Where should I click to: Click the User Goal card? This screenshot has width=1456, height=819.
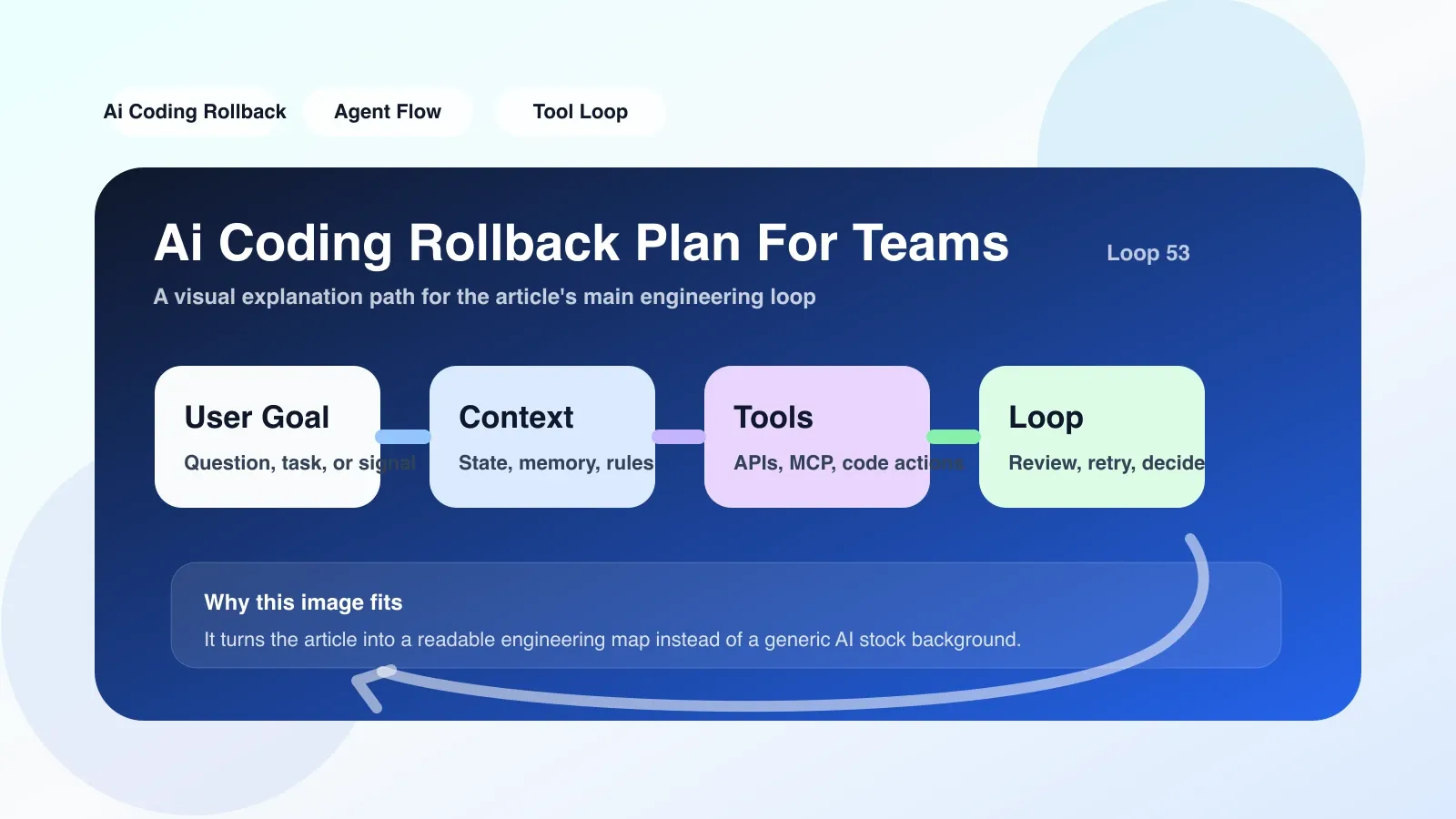point(268,437)
